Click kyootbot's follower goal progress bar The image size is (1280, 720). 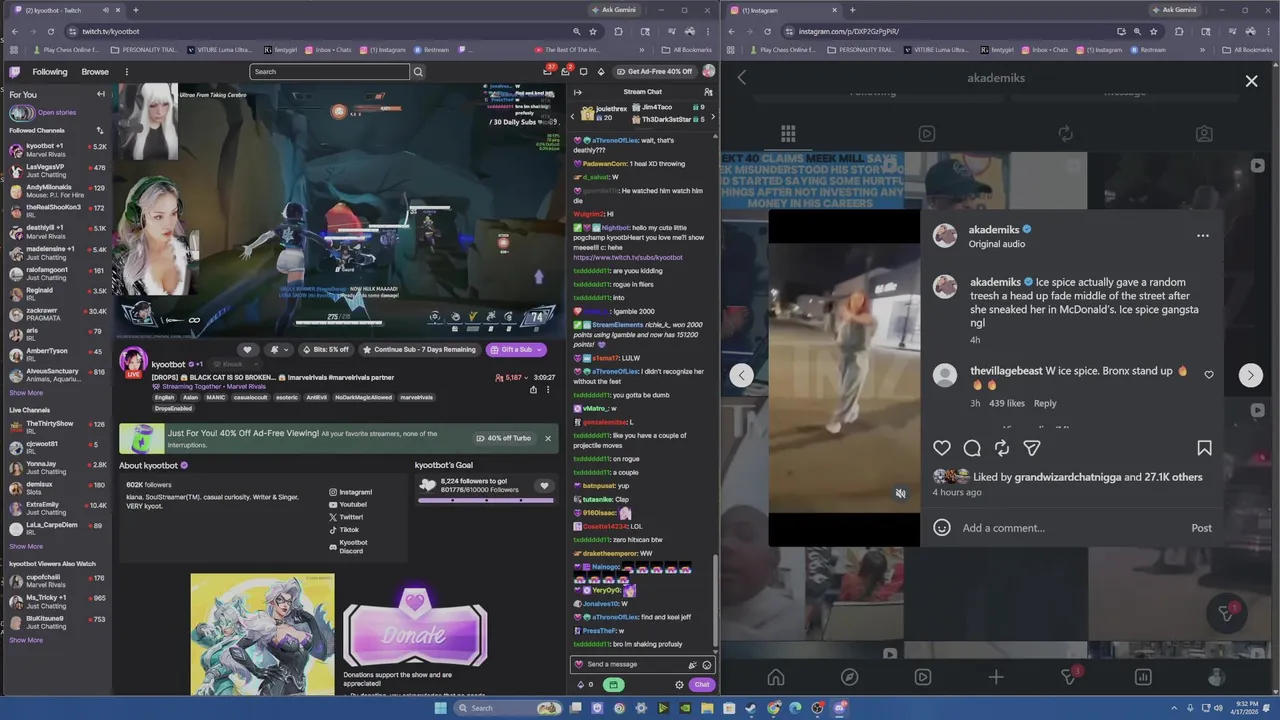click(486, 499)
